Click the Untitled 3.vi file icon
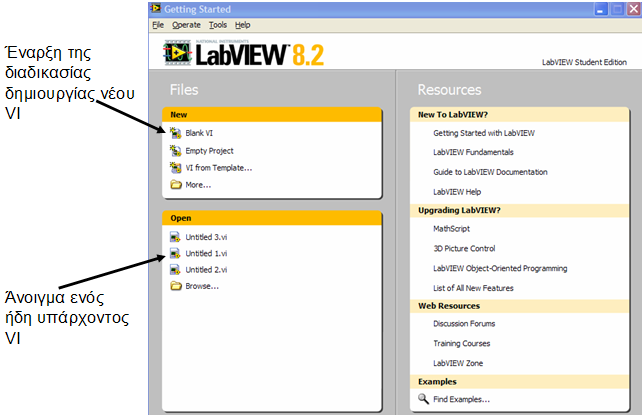This screenshot has width=643, height=415. 175,237
